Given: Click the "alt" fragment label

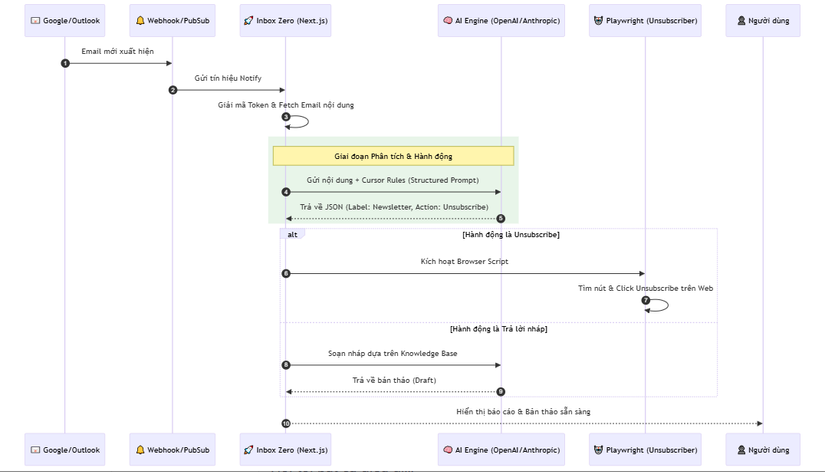Looking at the screenshot, I should 292,234.
